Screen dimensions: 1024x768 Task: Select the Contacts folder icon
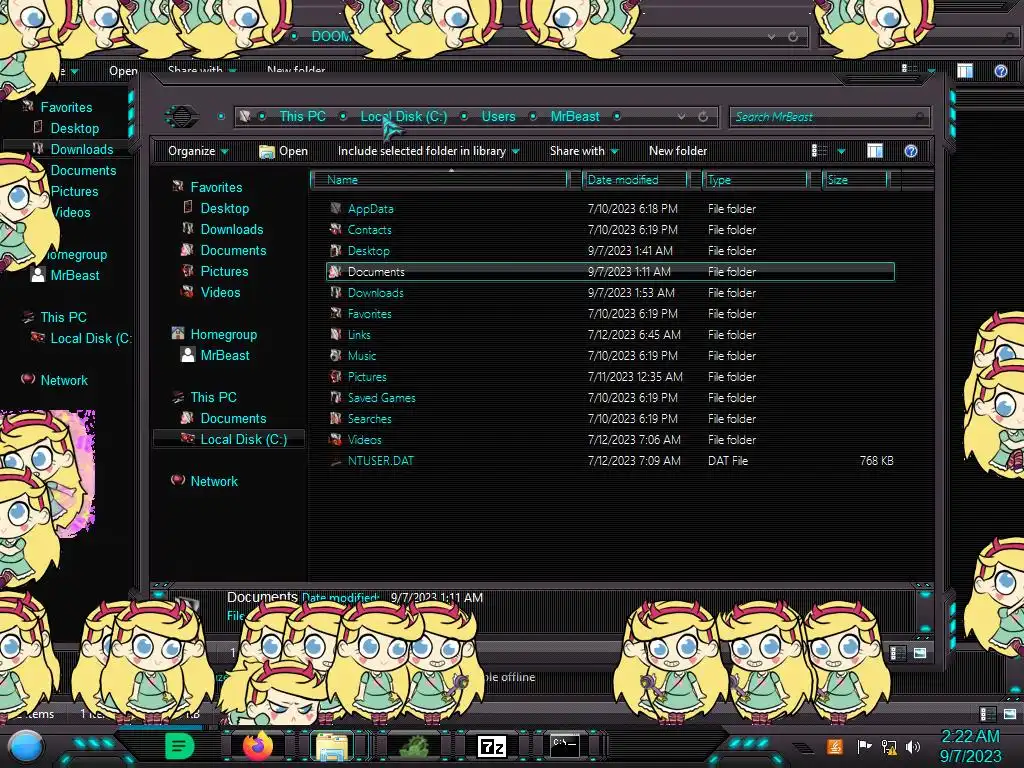click(336, 229)
